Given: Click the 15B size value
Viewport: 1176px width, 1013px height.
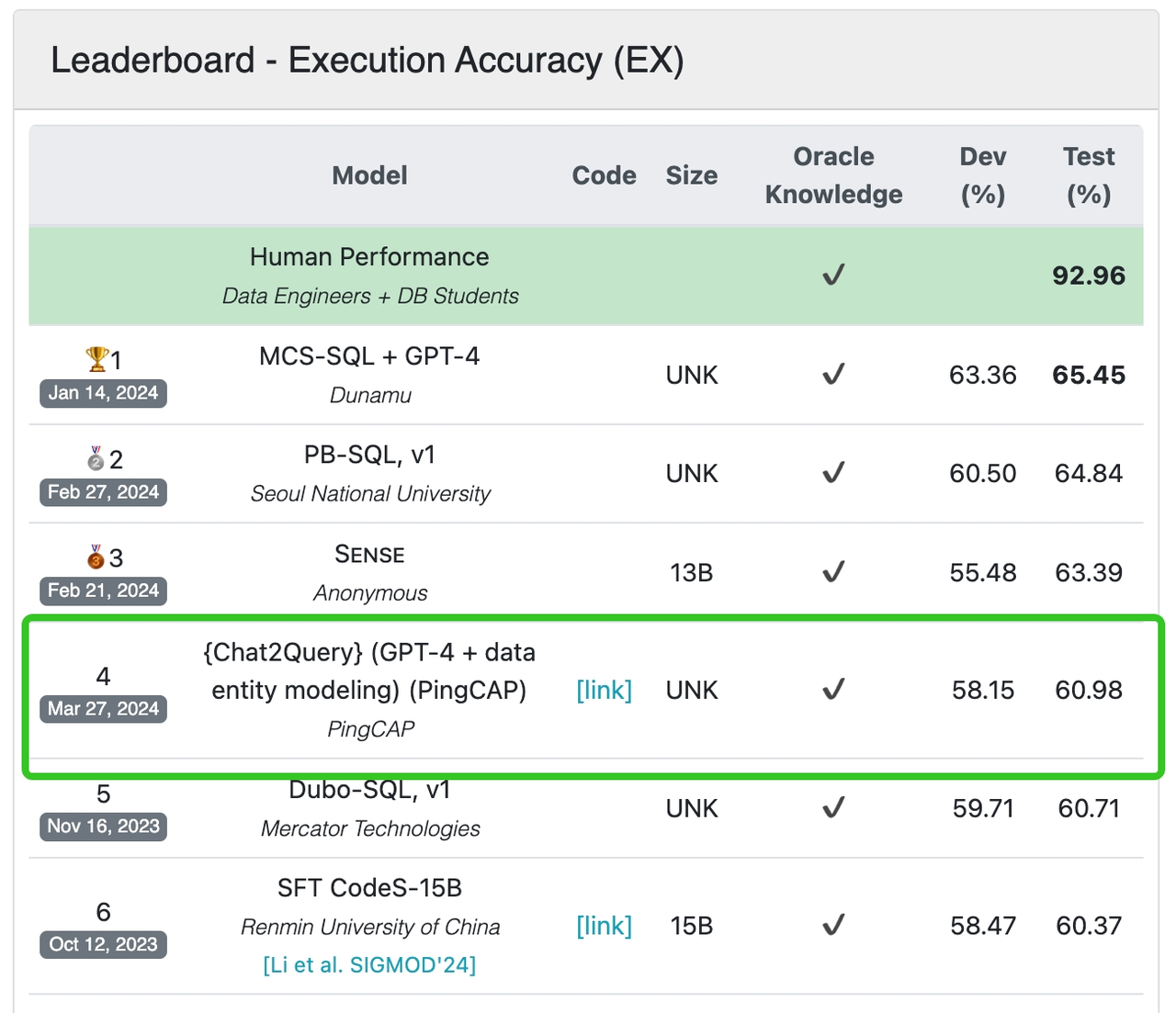Looking at the screenshot, I should tap(692, 926).
